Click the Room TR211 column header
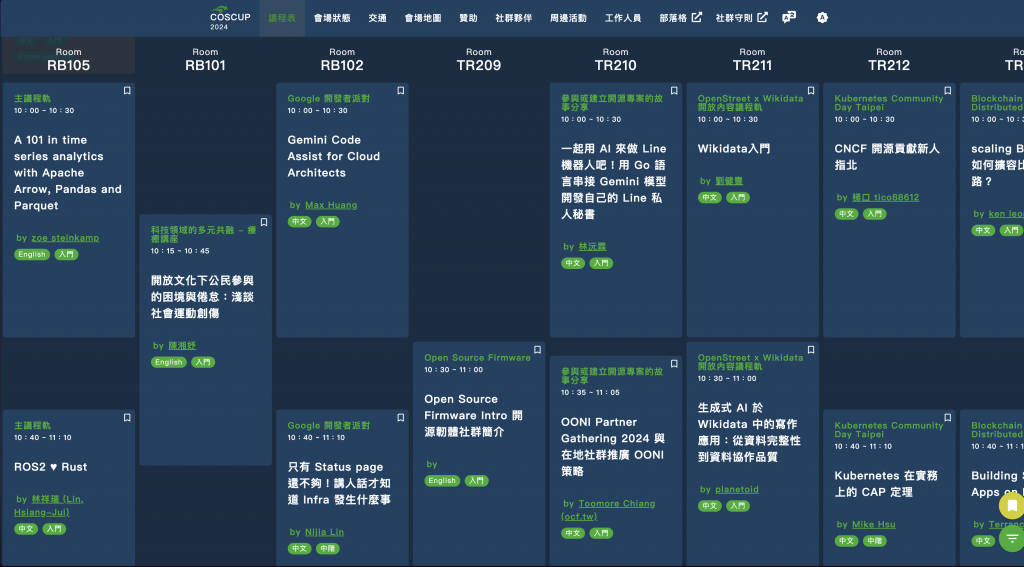 pos(752,59)
